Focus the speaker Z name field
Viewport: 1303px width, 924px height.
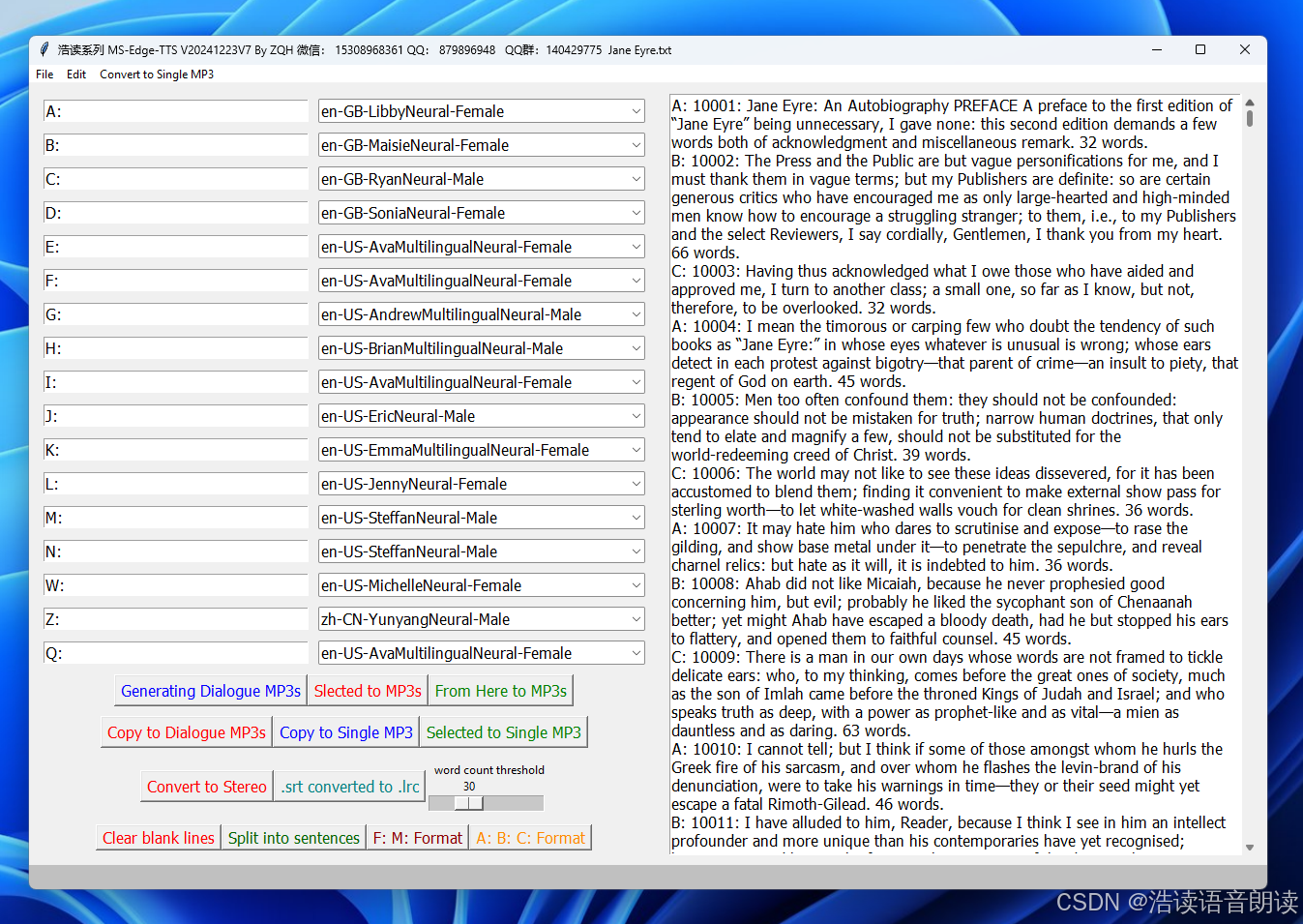tap(176, 619)
